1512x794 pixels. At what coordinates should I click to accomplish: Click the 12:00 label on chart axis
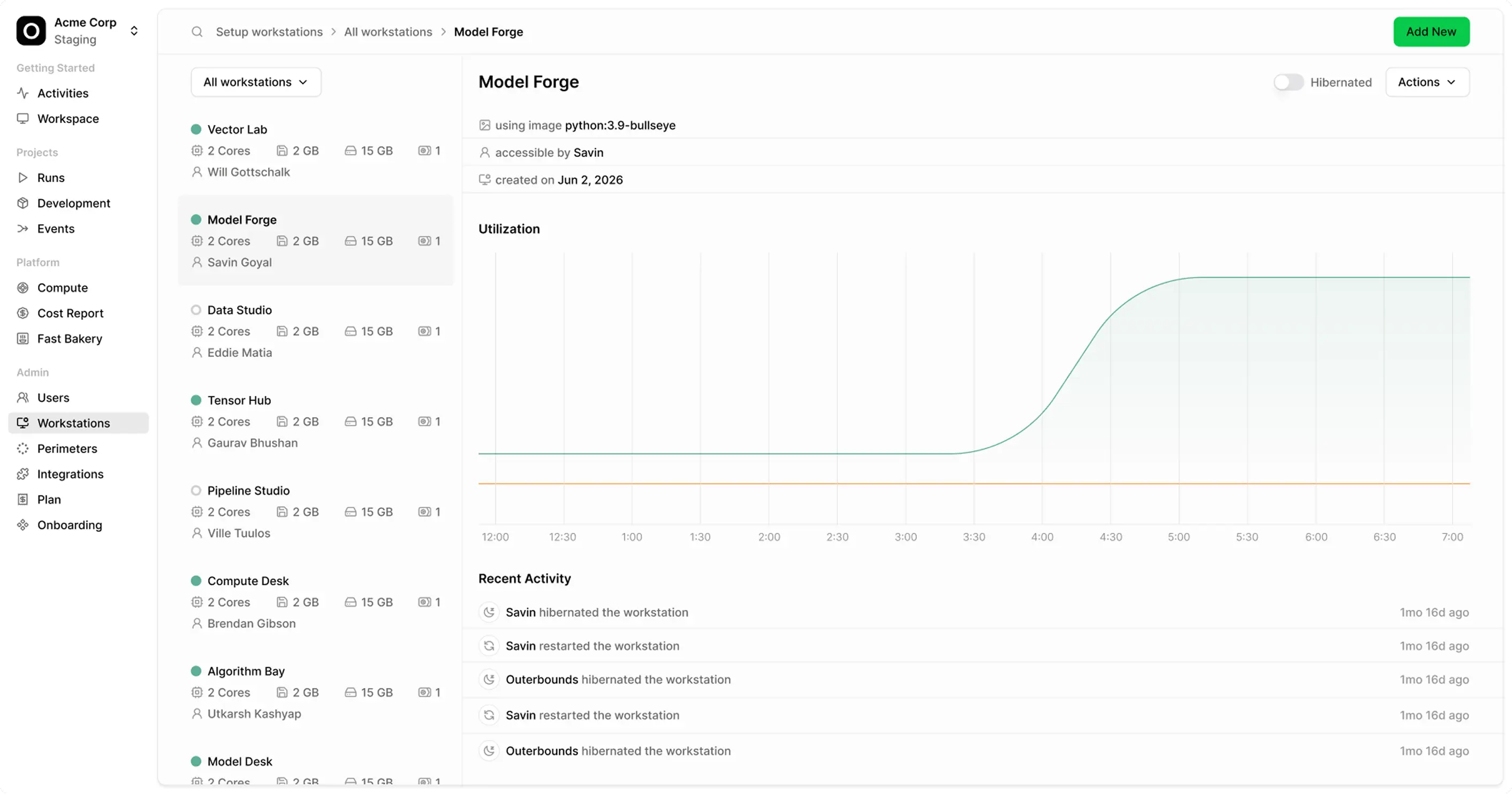click(496, 537)
